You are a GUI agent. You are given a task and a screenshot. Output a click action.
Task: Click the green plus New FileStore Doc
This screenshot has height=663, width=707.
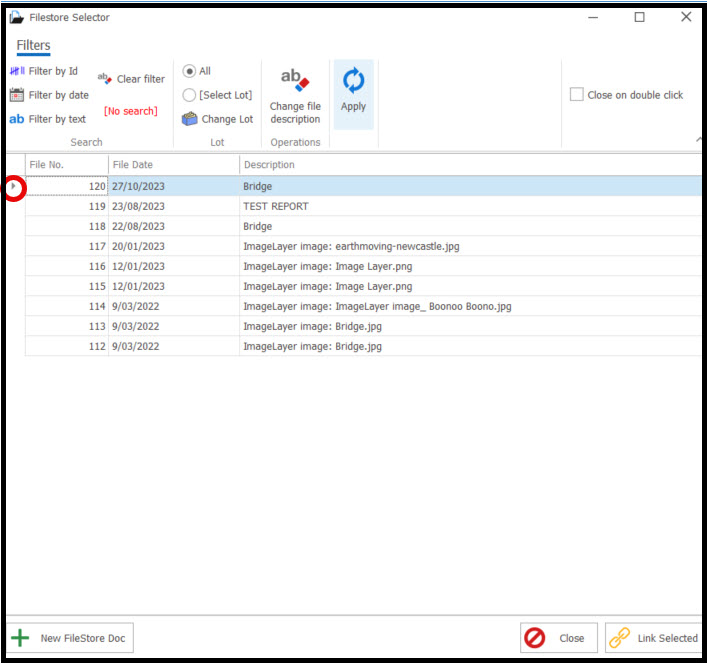[x=19, y=638]
